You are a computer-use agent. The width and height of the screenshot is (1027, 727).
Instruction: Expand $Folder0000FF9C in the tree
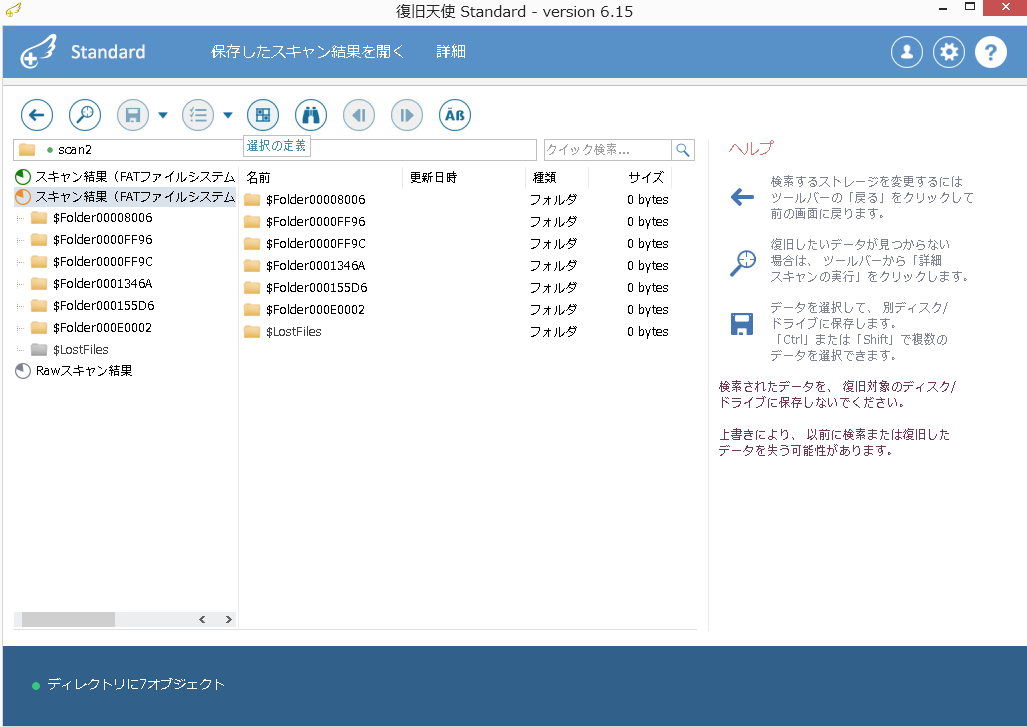pyautogui.click(x=20, y=262)
